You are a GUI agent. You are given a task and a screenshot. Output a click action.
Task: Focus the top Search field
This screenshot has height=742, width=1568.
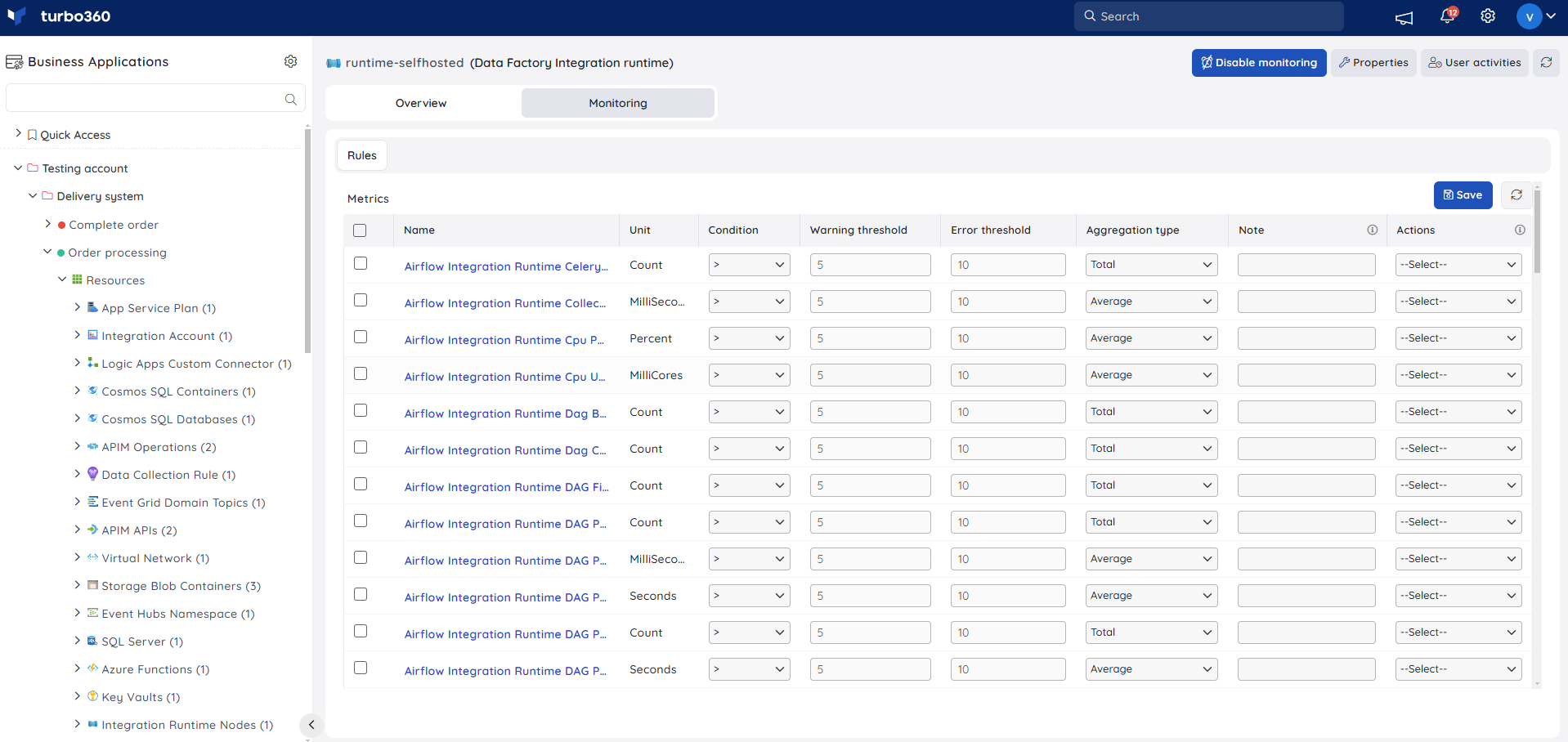(1208, 16)
